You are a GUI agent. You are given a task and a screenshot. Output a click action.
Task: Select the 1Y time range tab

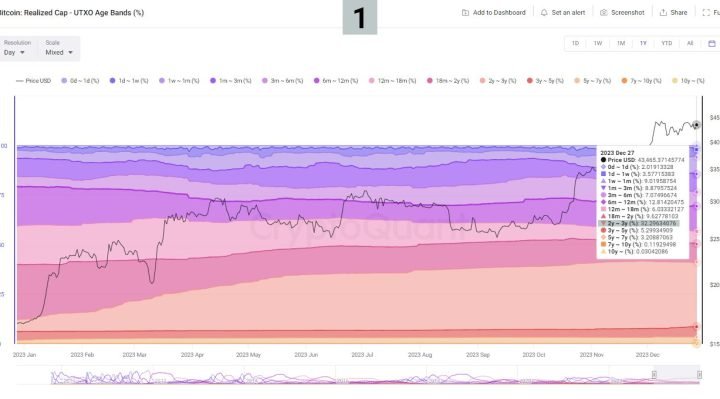click(x=643, y=44)
